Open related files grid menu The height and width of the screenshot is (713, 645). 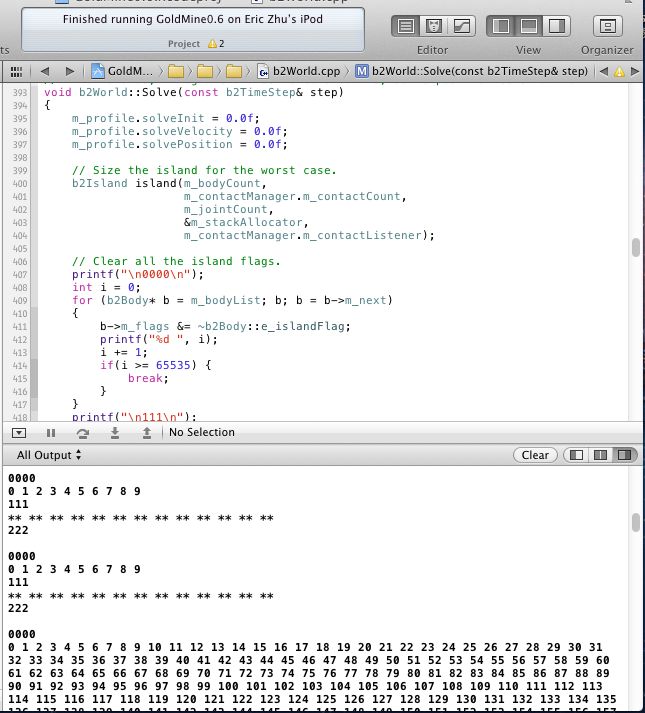click(x=16, y=71)
